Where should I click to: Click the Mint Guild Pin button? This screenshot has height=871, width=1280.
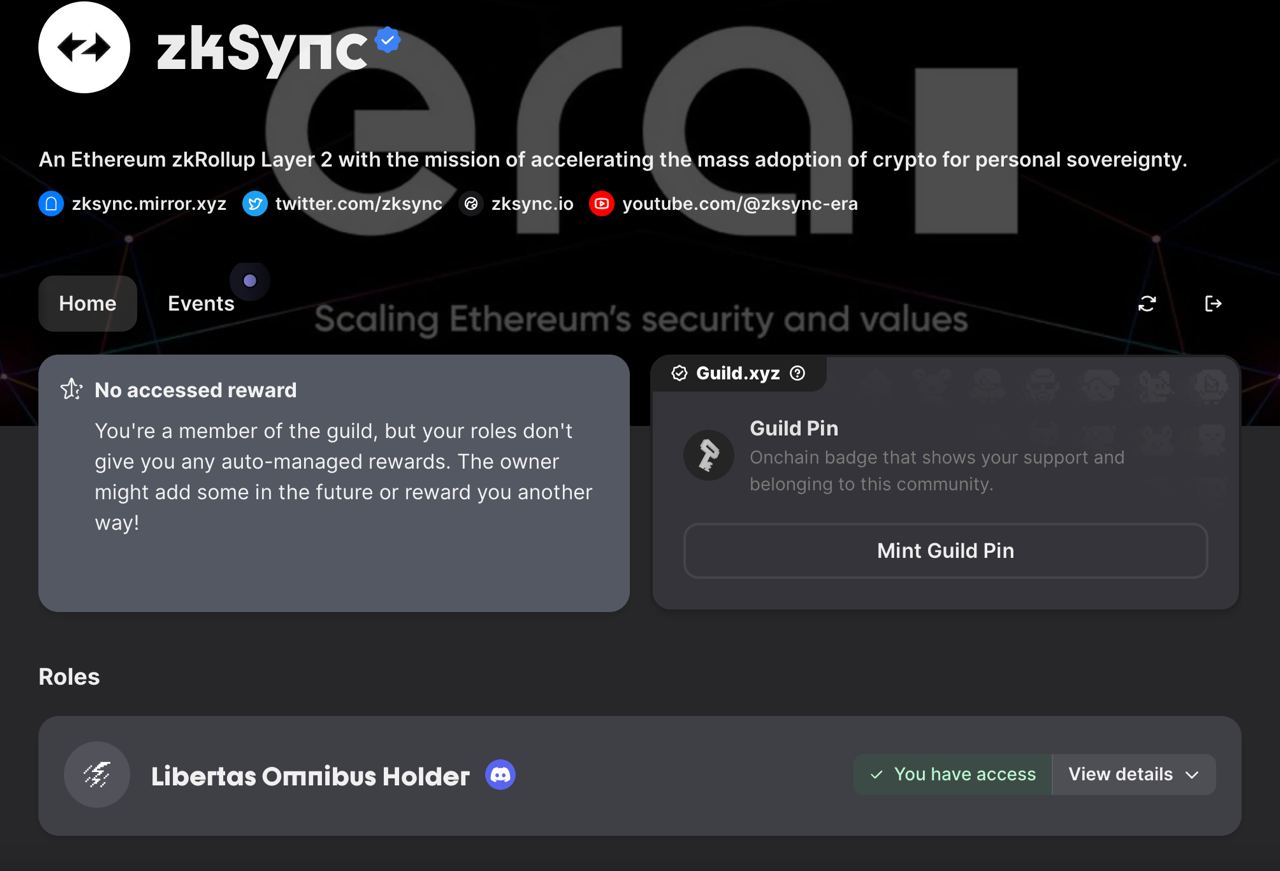946,550
